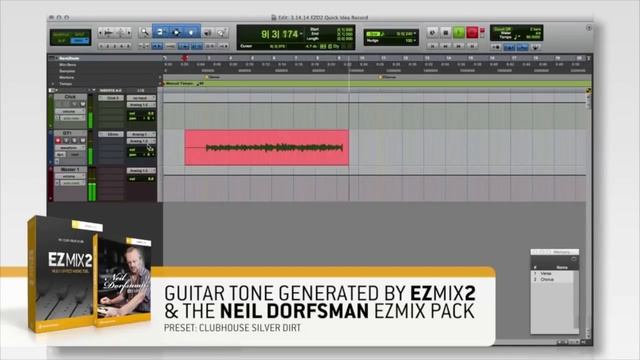This screenshot has height=360, width=640.
Task: Open the Click track input selector
Action: click(x=141, y=98)
